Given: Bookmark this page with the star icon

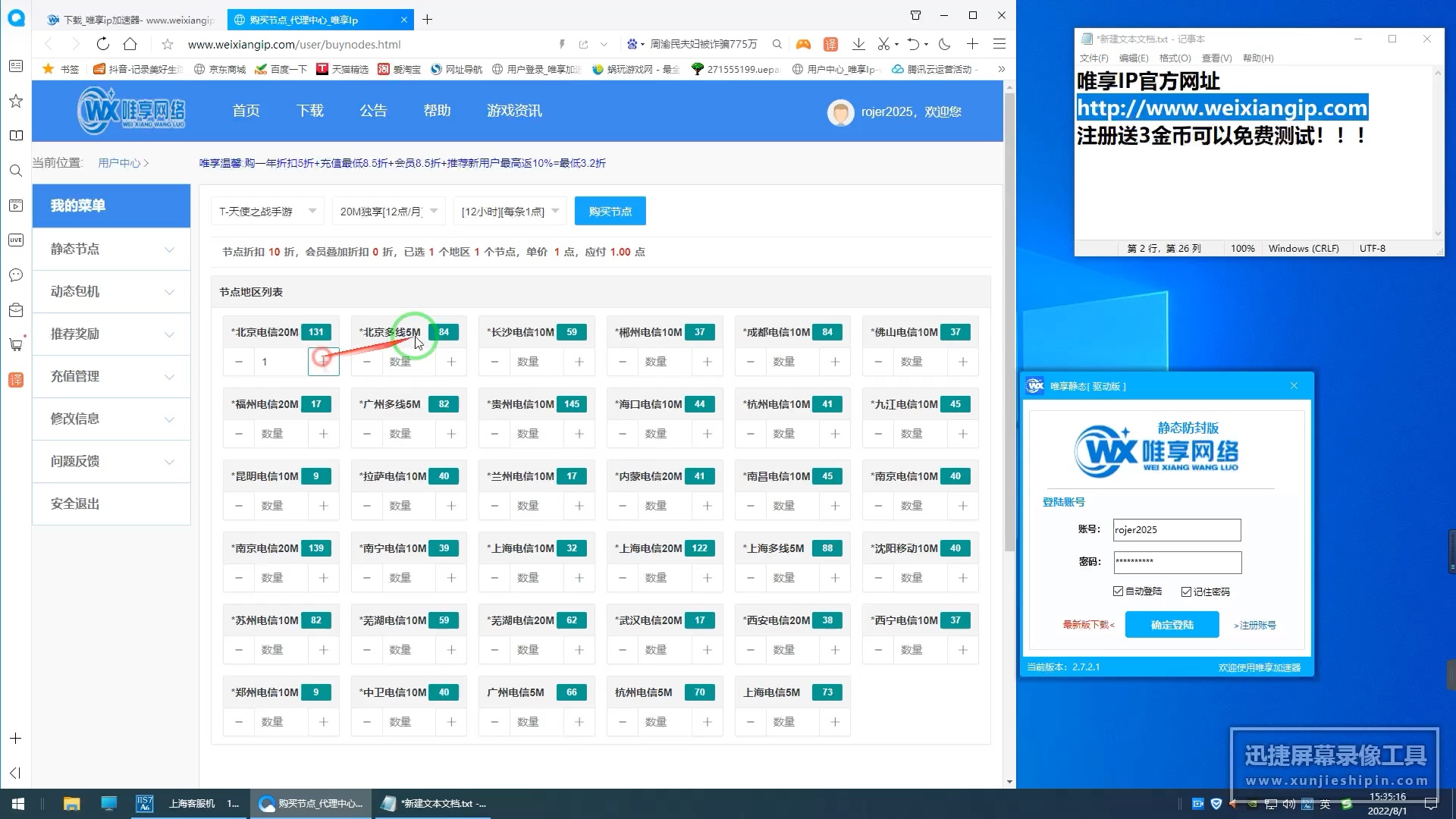Looking at the screenshot, I should pos(168,44).
